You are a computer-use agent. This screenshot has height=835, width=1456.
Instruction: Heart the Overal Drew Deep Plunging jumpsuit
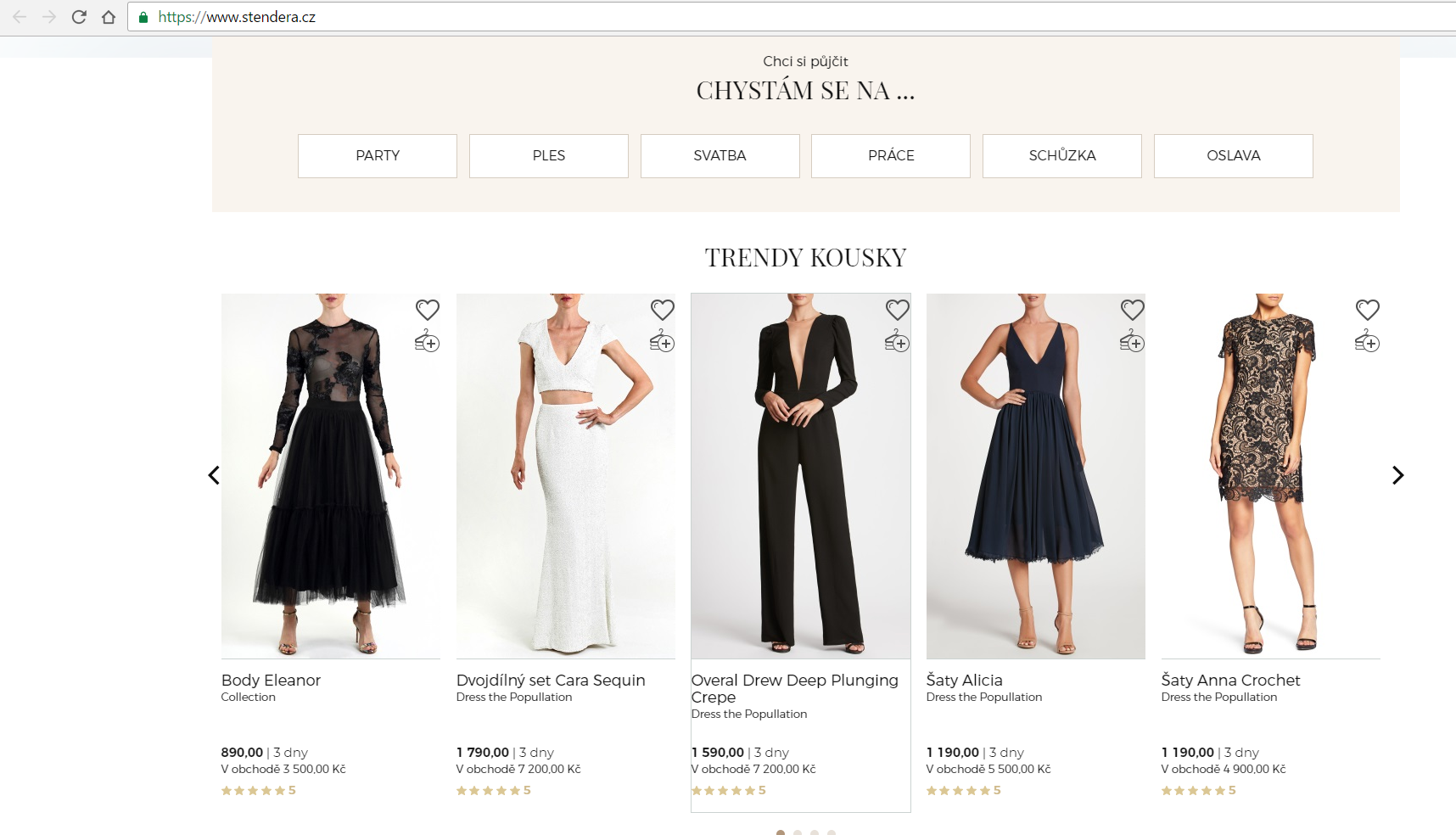897,310
